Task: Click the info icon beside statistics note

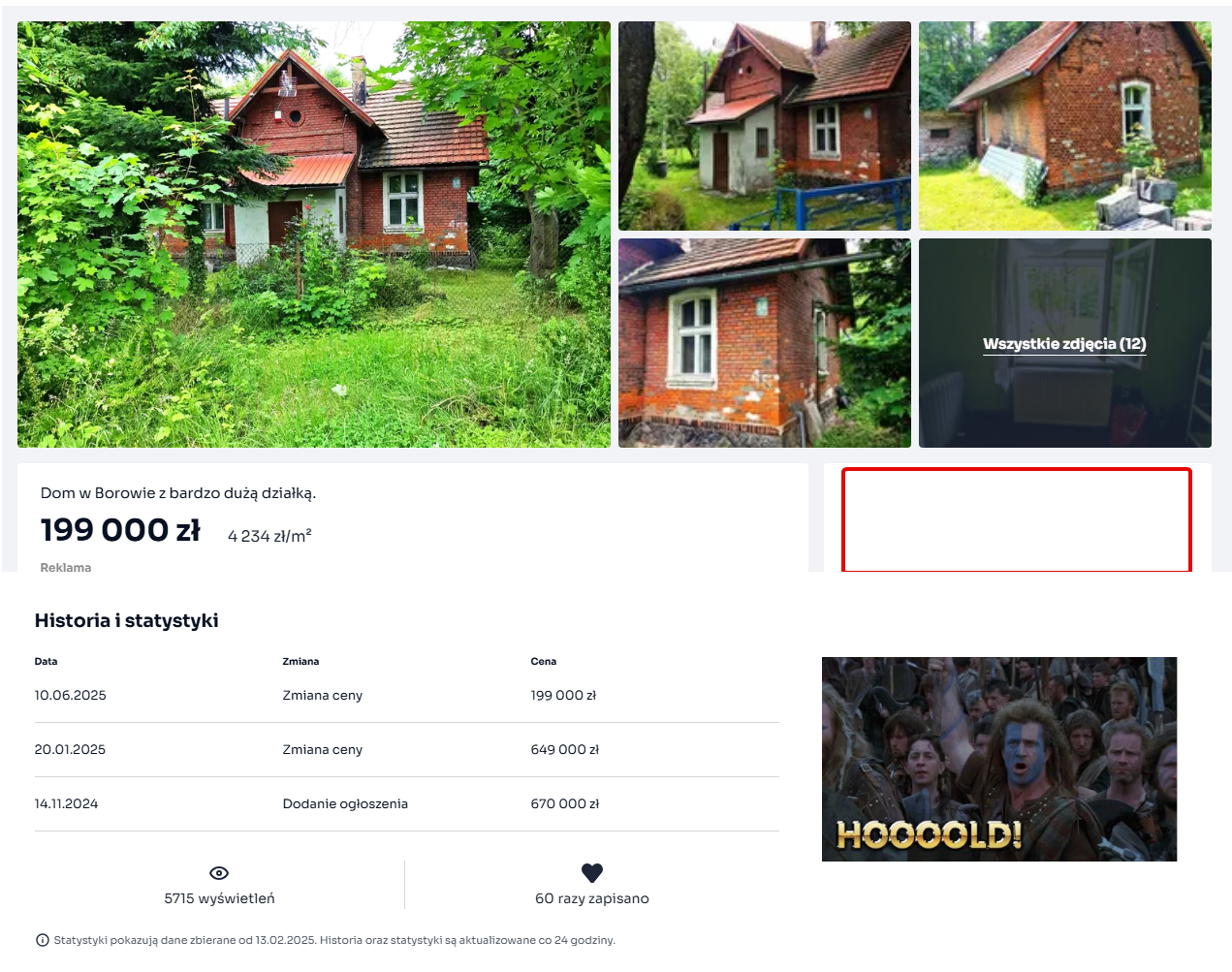Action: [x=42, y=940]
